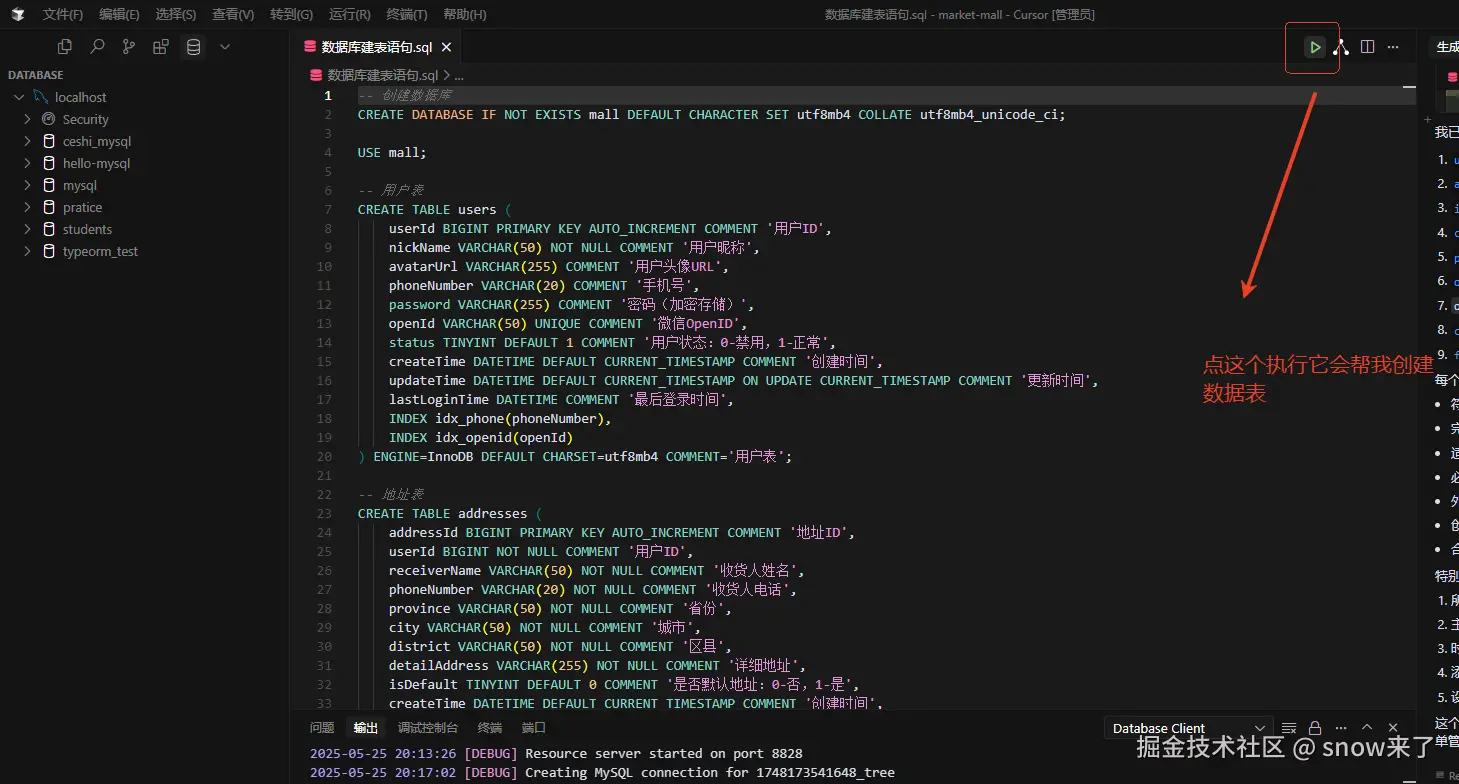This screenshot has width=1459, height=784.
Task: Open the 编辑(E) menu
Action: tap(119, 14)
